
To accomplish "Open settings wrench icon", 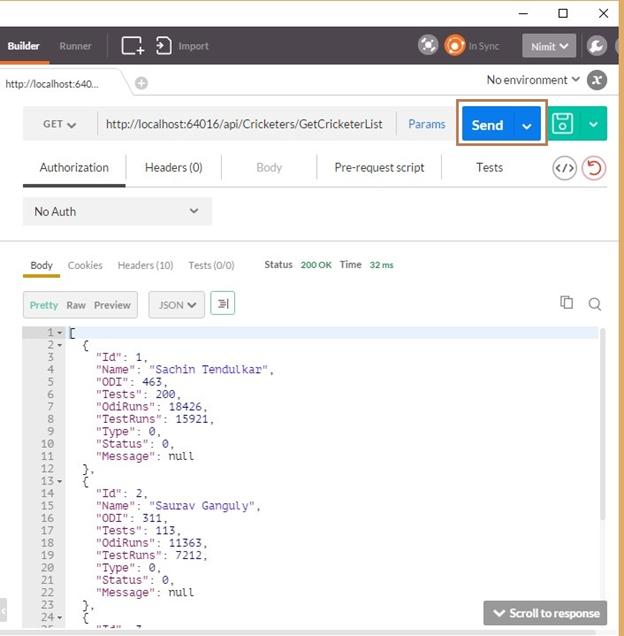I will click(x=596, y=46).
